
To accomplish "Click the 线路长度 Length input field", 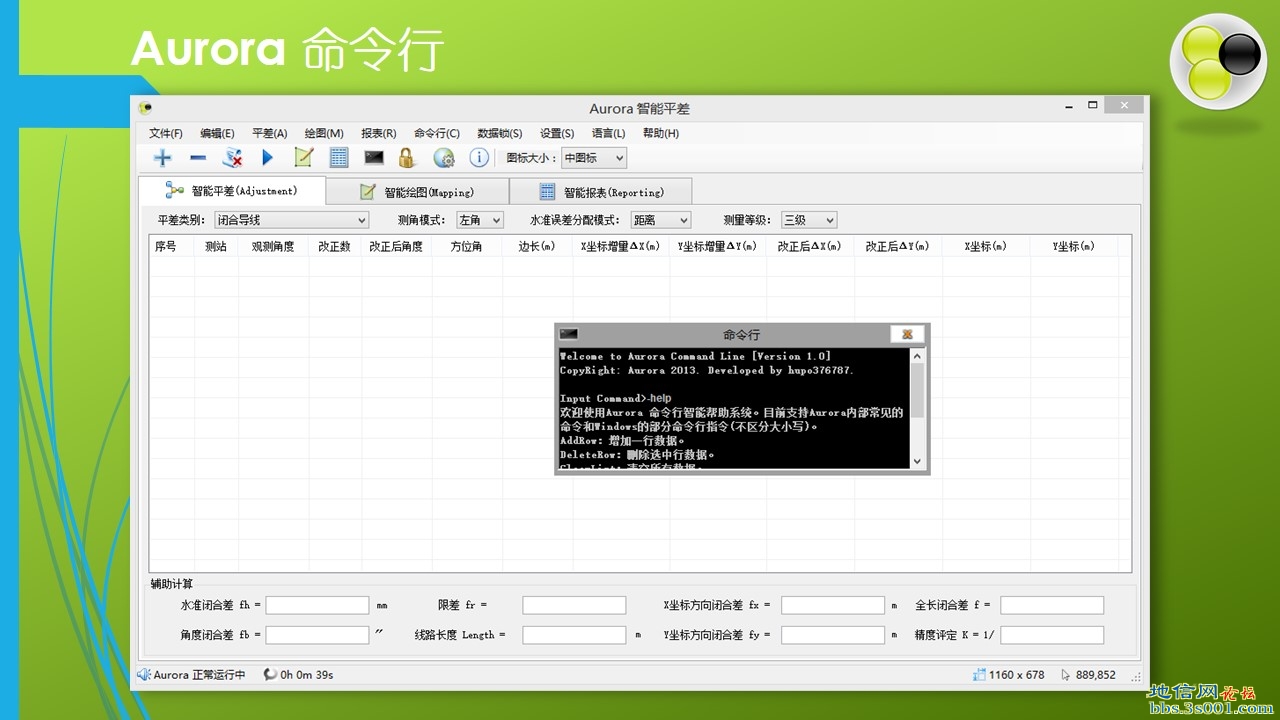I will (574, 635).
